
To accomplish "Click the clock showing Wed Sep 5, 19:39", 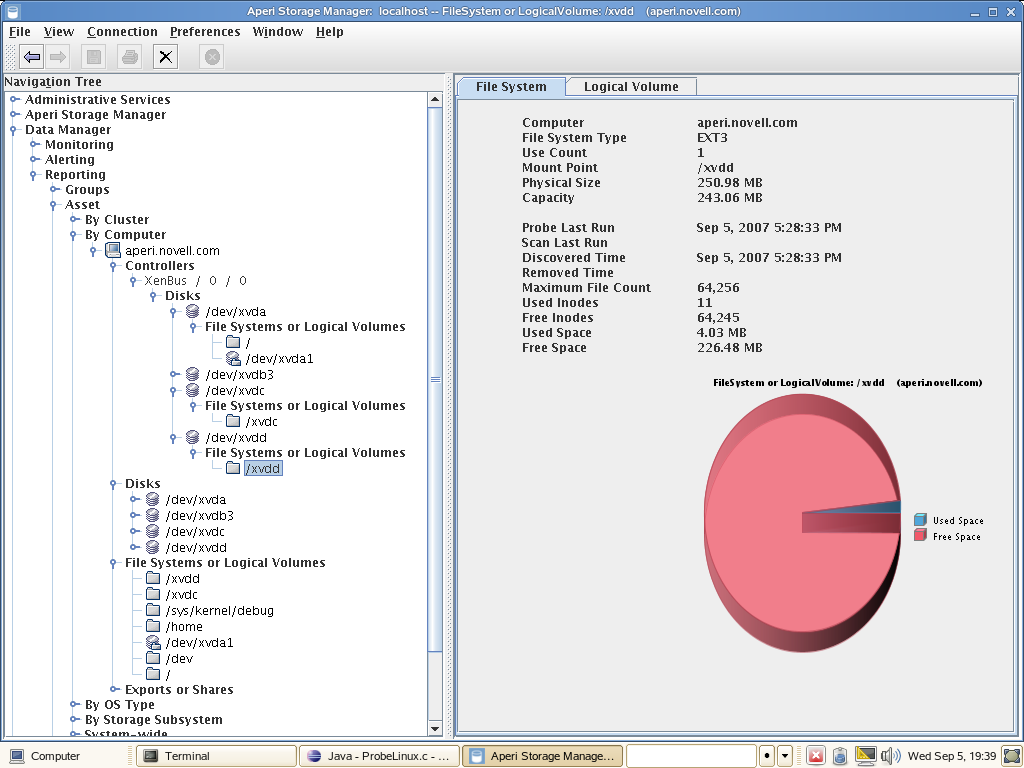I will point(952,756).
